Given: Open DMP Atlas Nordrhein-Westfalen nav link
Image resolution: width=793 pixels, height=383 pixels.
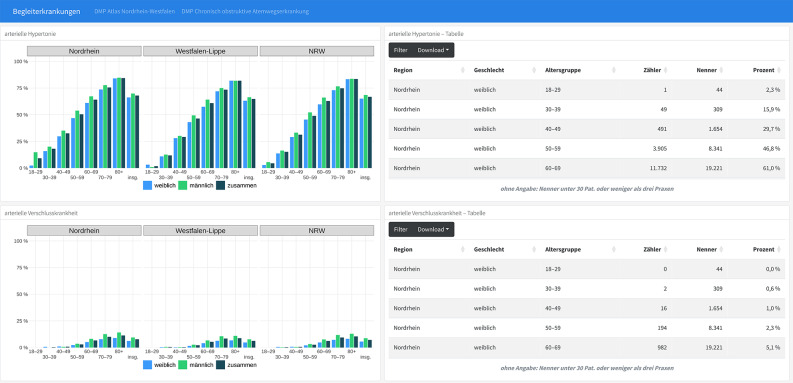Looking at the screenshot, I should coord(135,11).
